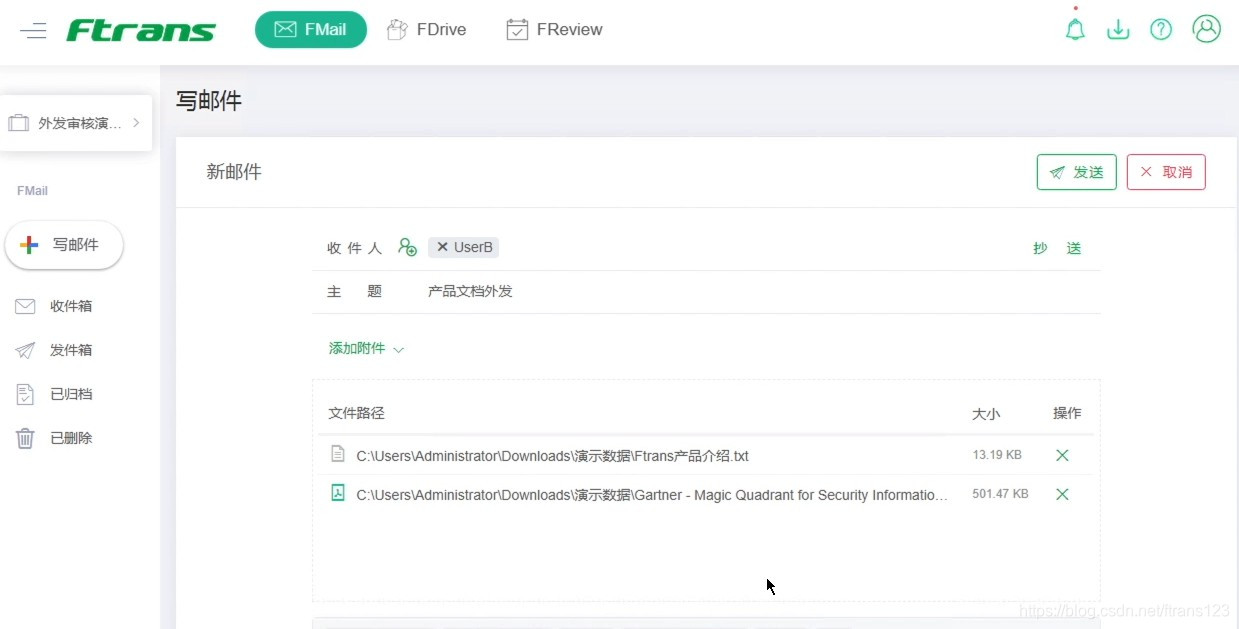Open the 发件箱 sent folder
Image resolution: width=1239 pixels, height=629 pixels.
pos(54,350)
